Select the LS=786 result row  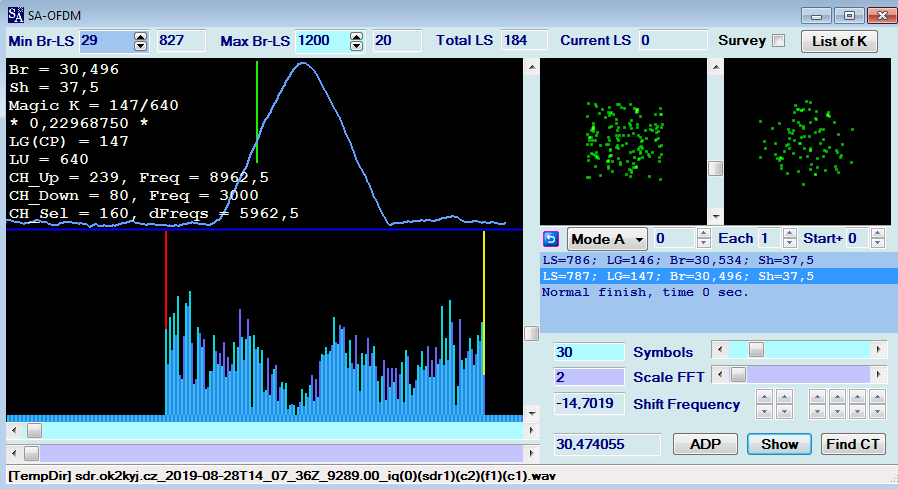(719, 260)
